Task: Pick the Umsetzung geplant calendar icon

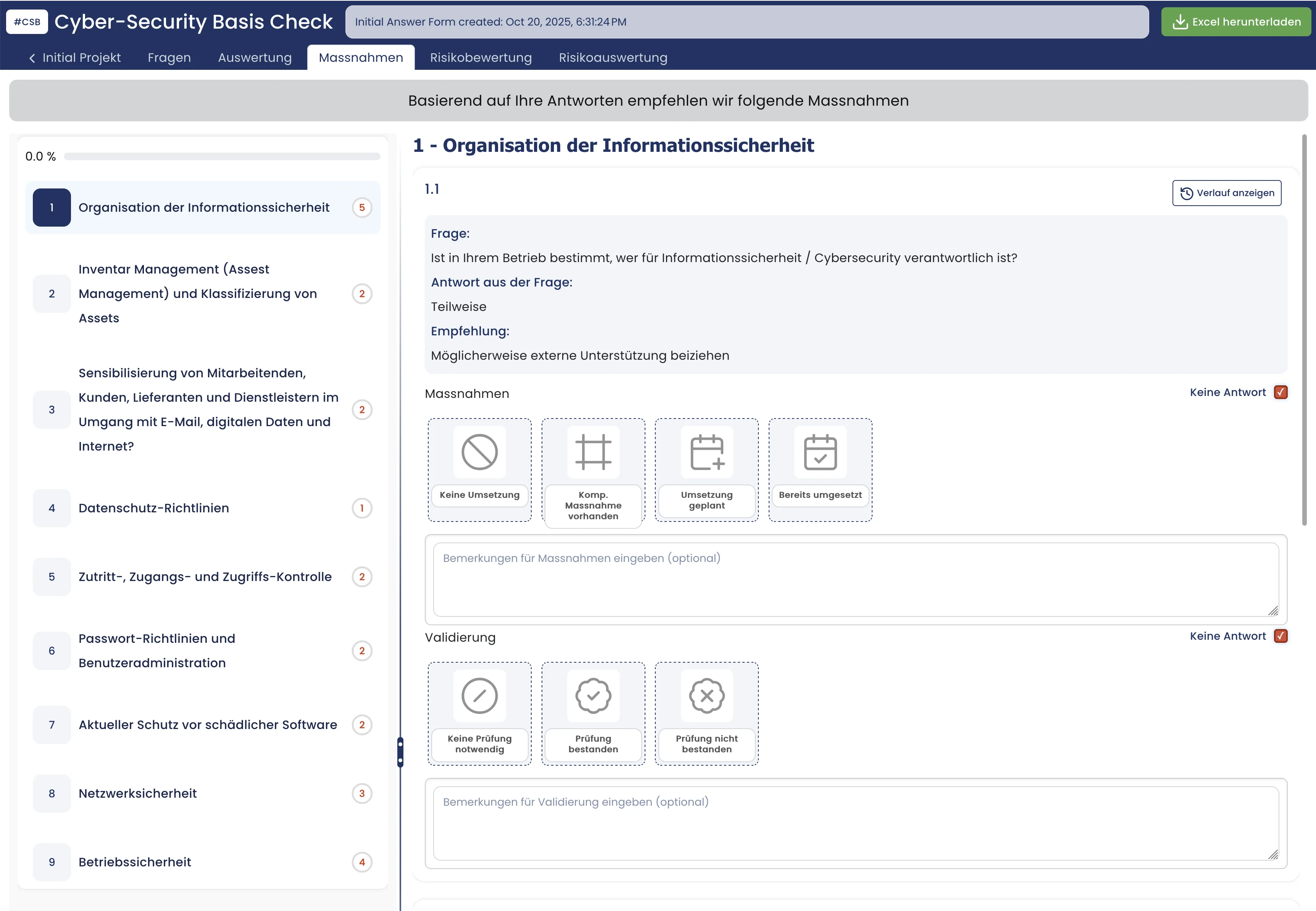Action: (707, 452)
